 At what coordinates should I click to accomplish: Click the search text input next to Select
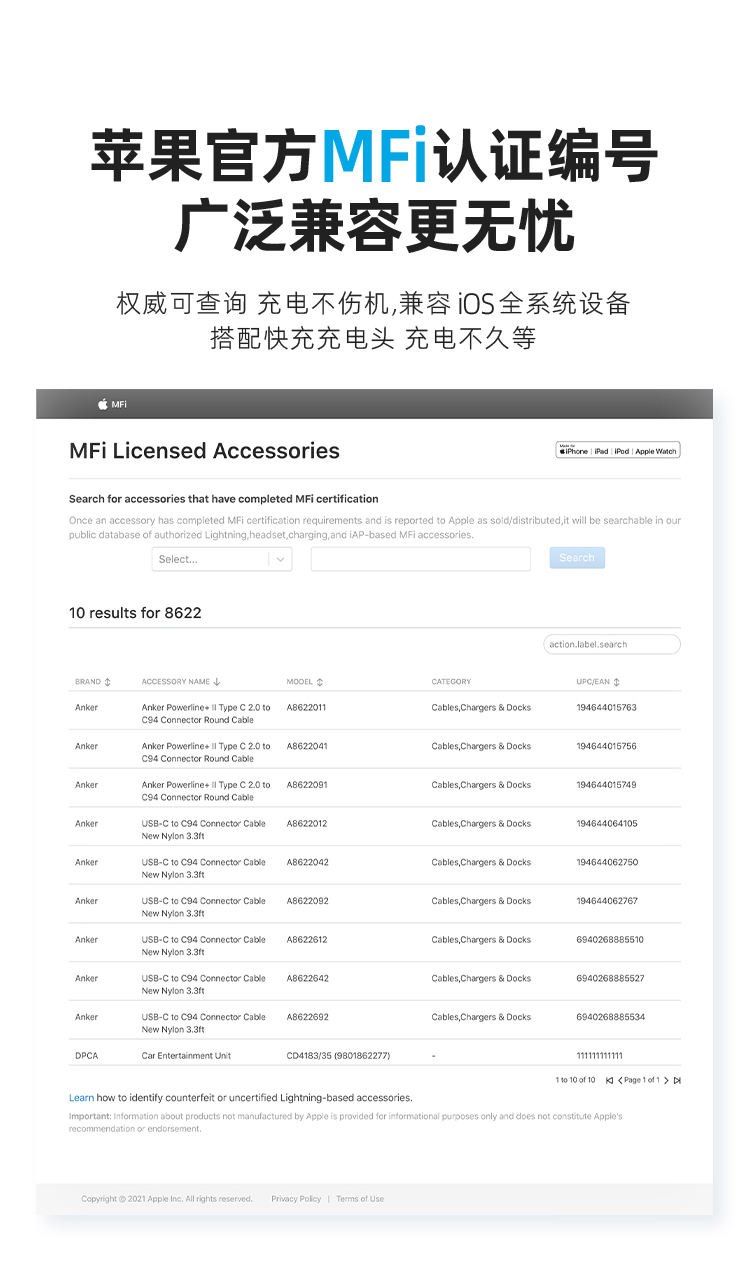pos(420,559)
